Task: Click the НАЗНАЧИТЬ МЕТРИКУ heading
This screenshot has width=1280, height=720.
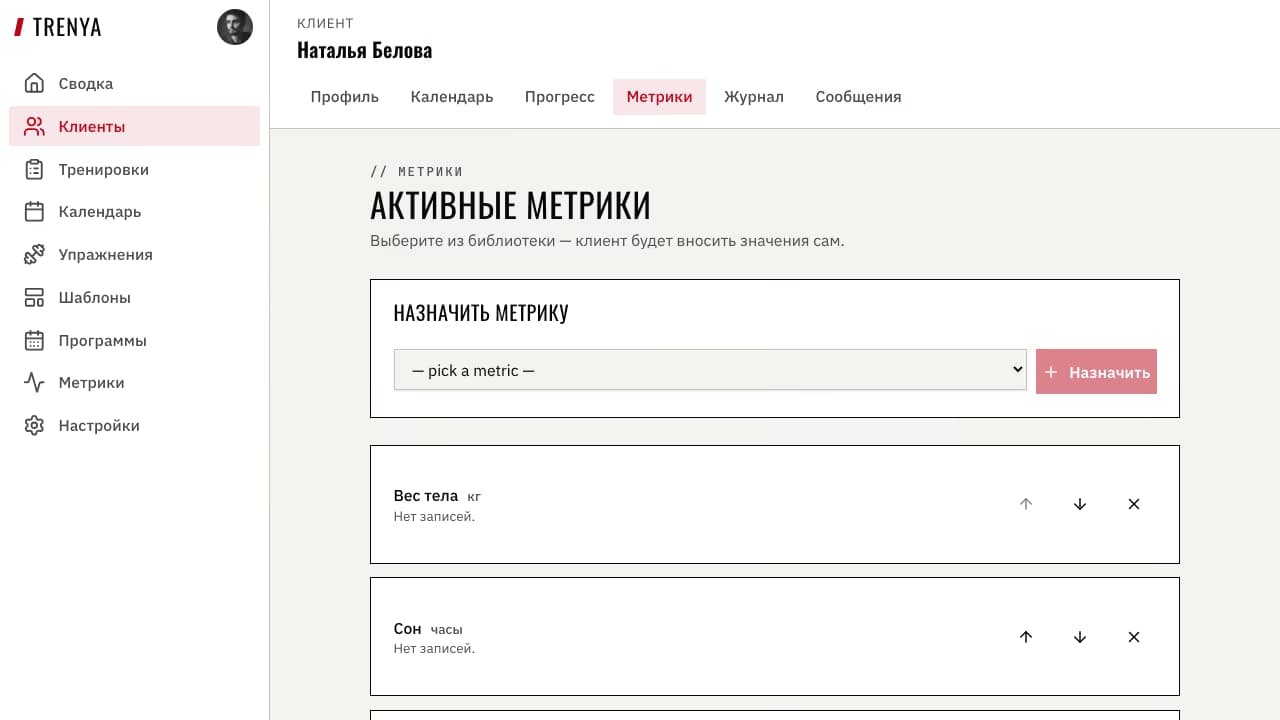Action: (481, 313)
